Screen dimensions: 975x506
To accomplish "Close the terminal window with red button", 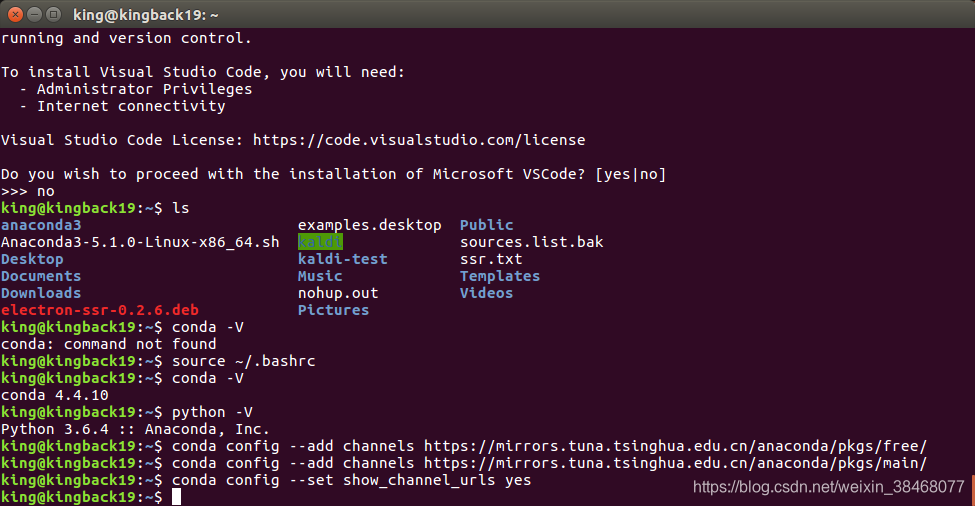I will 16,14.
